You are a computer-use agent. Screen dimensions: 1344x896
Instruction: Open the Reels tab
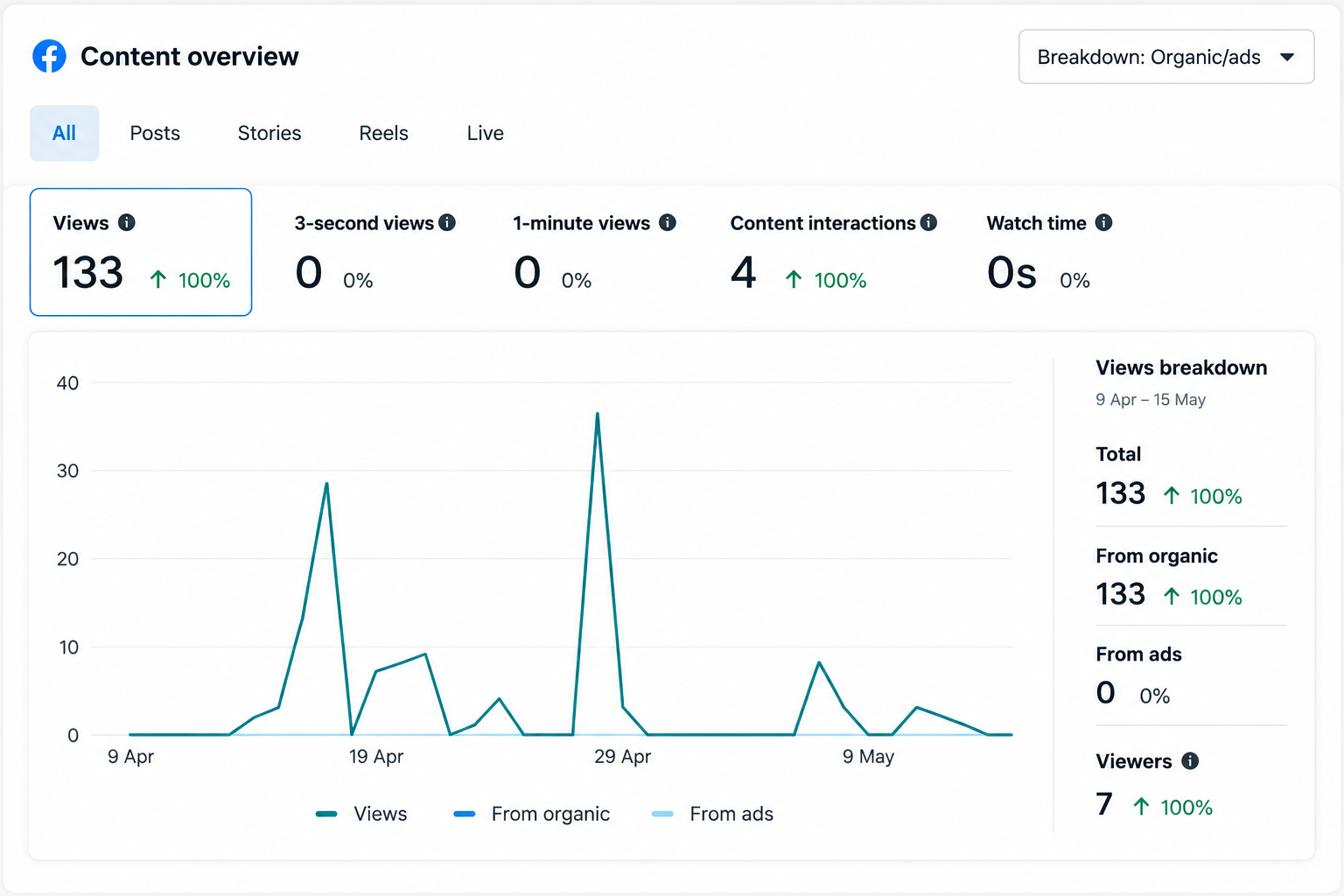coord(383,133)
